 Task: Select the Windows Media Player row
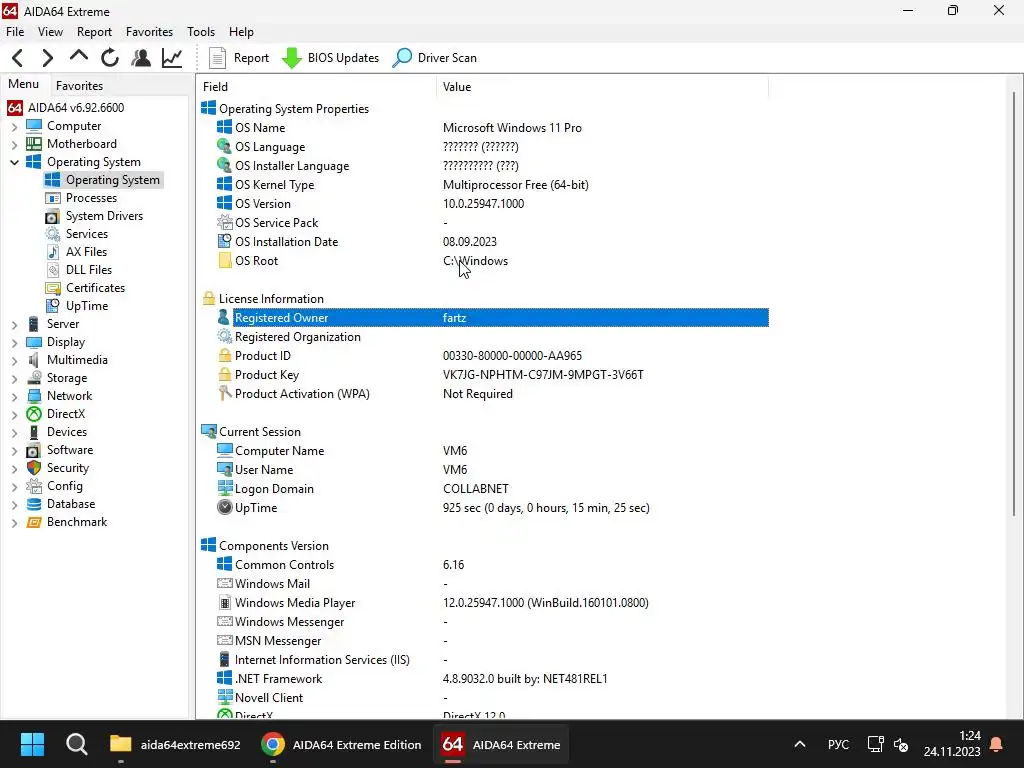[x=492, y=603]
